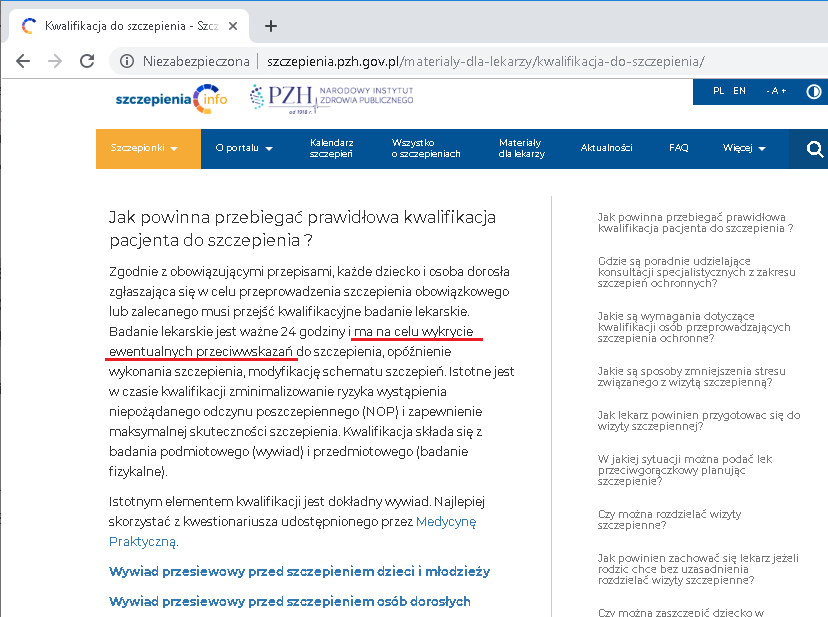Screen dimensions: 828x617
Task: Click the szczepienia.info logo
Action: coord(171,98)
